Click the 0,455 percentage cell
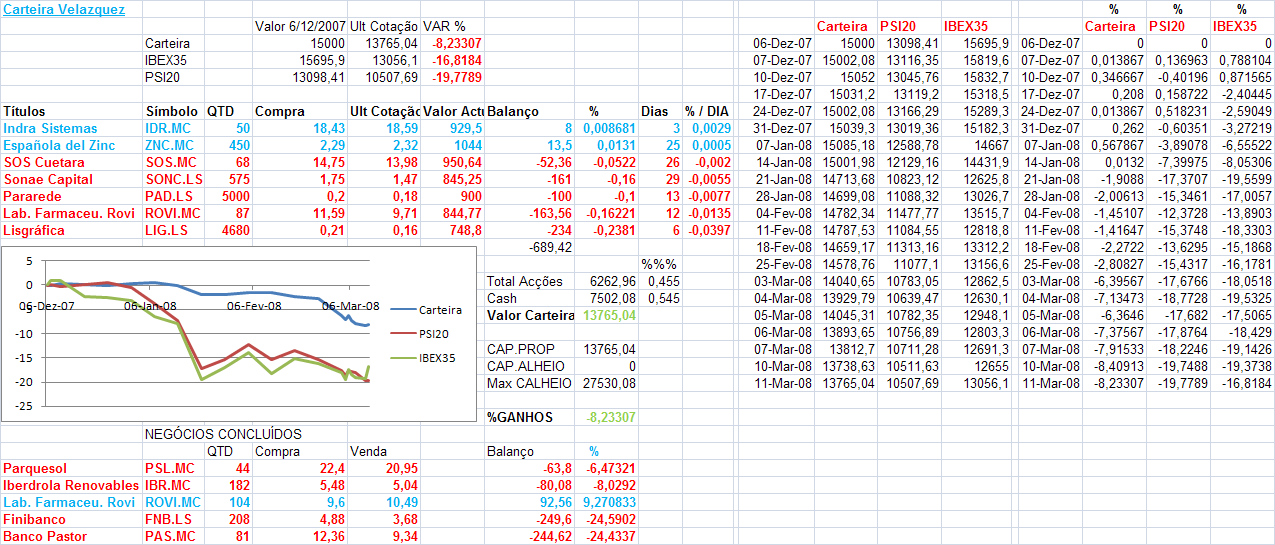 [664, 281]
